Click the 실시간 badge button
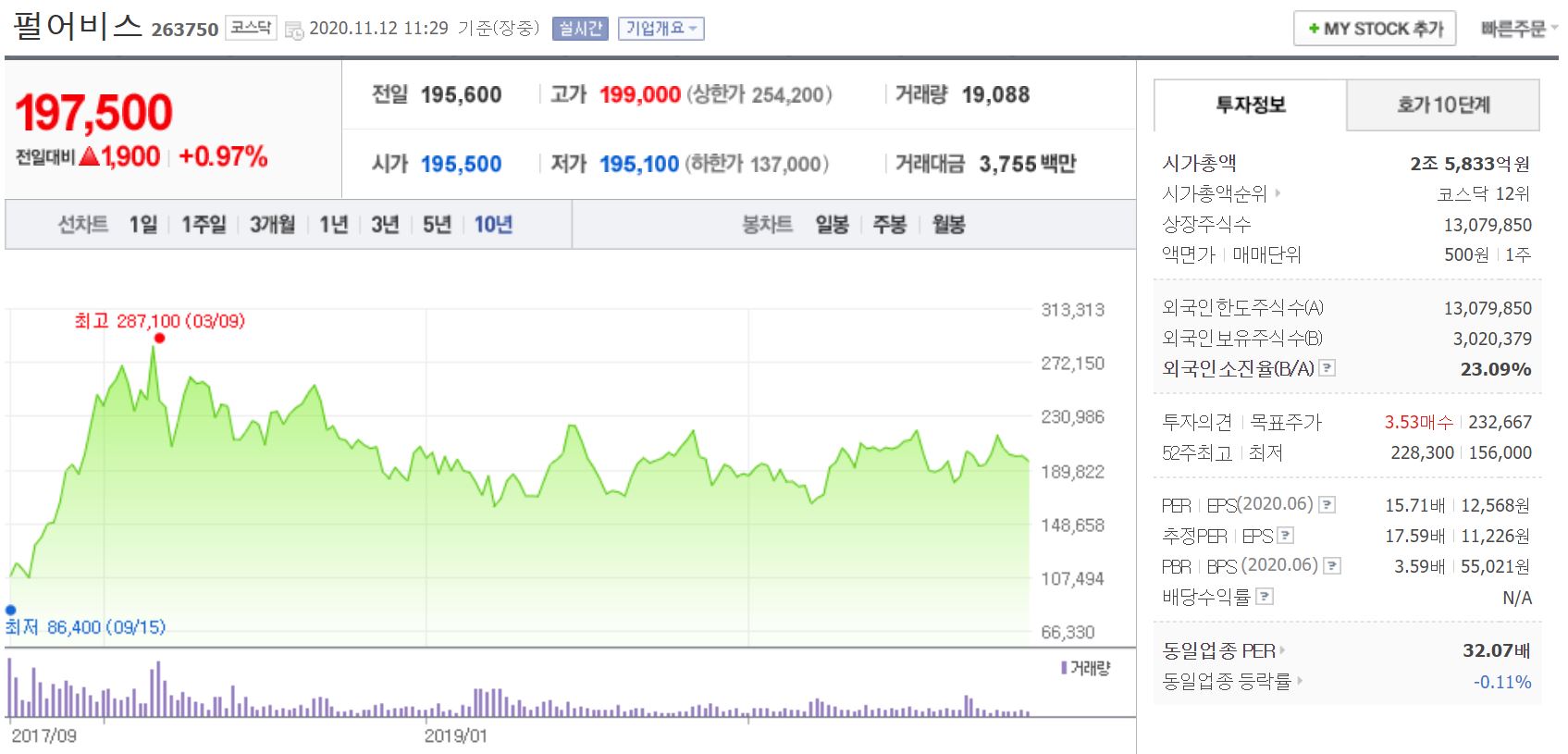Screen dimensions: 1568x754 coord(580,29)
